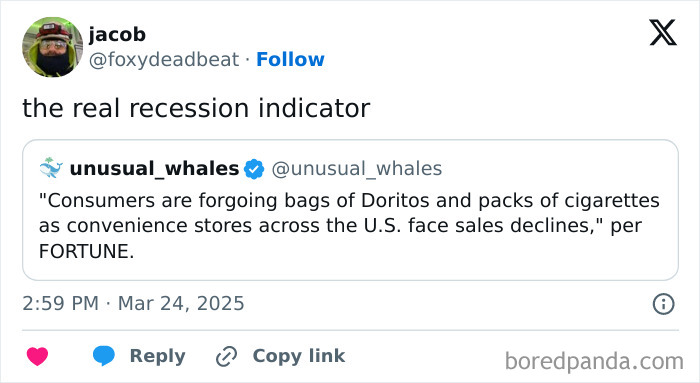Open the @foxydeadbeat handle
Screen dimensions: 700x383
(x=164, y=59)
